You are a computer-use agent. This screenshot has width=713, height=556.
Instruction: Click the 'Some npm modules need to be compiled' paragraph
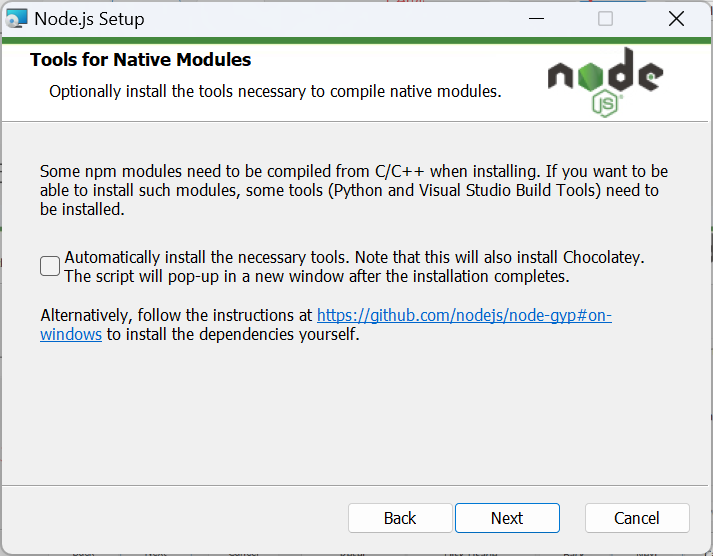click(x=354, y=190)
